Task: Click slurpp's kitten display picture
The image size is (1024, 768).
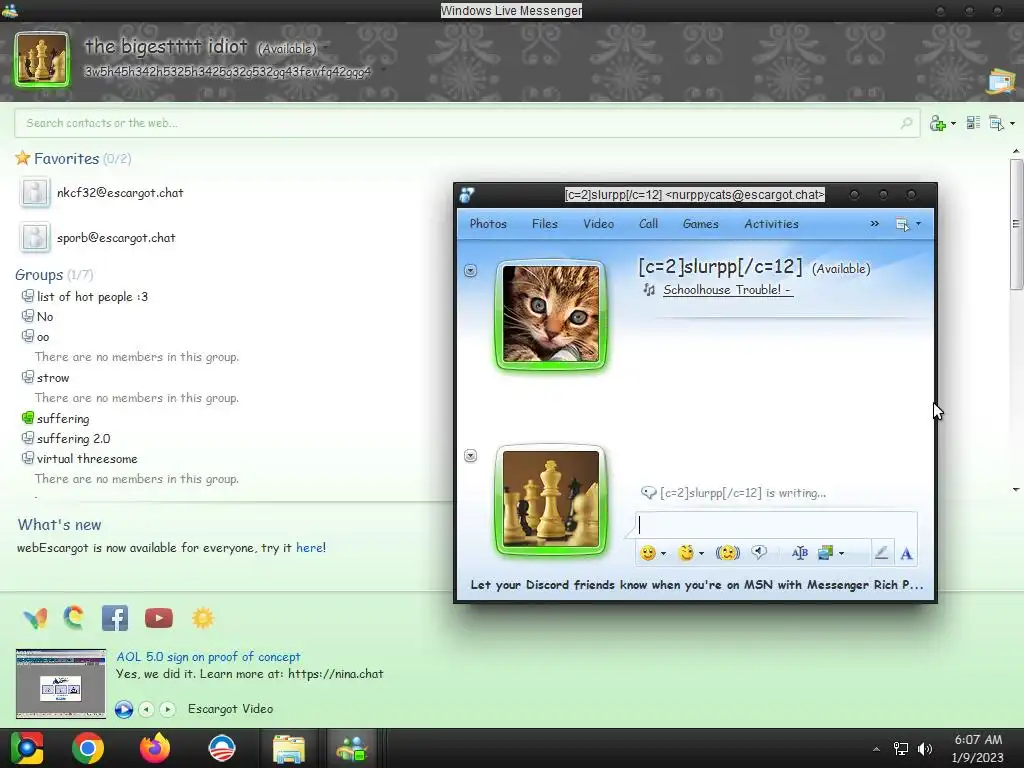Action: pos(551,314)
